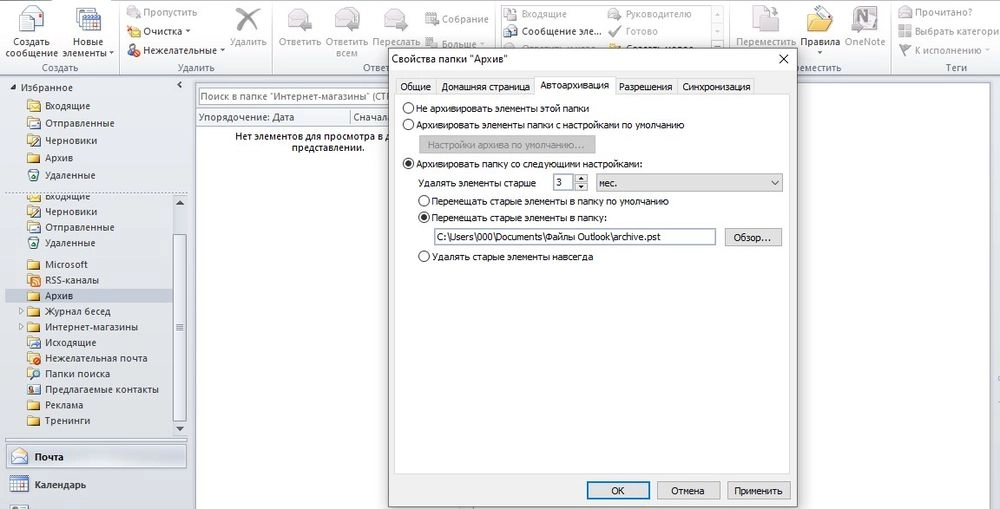Image resolution: width=1000 pixels, height=509 pixels.
Task: Click the archive.pst path field
Action: coord(575,237)
